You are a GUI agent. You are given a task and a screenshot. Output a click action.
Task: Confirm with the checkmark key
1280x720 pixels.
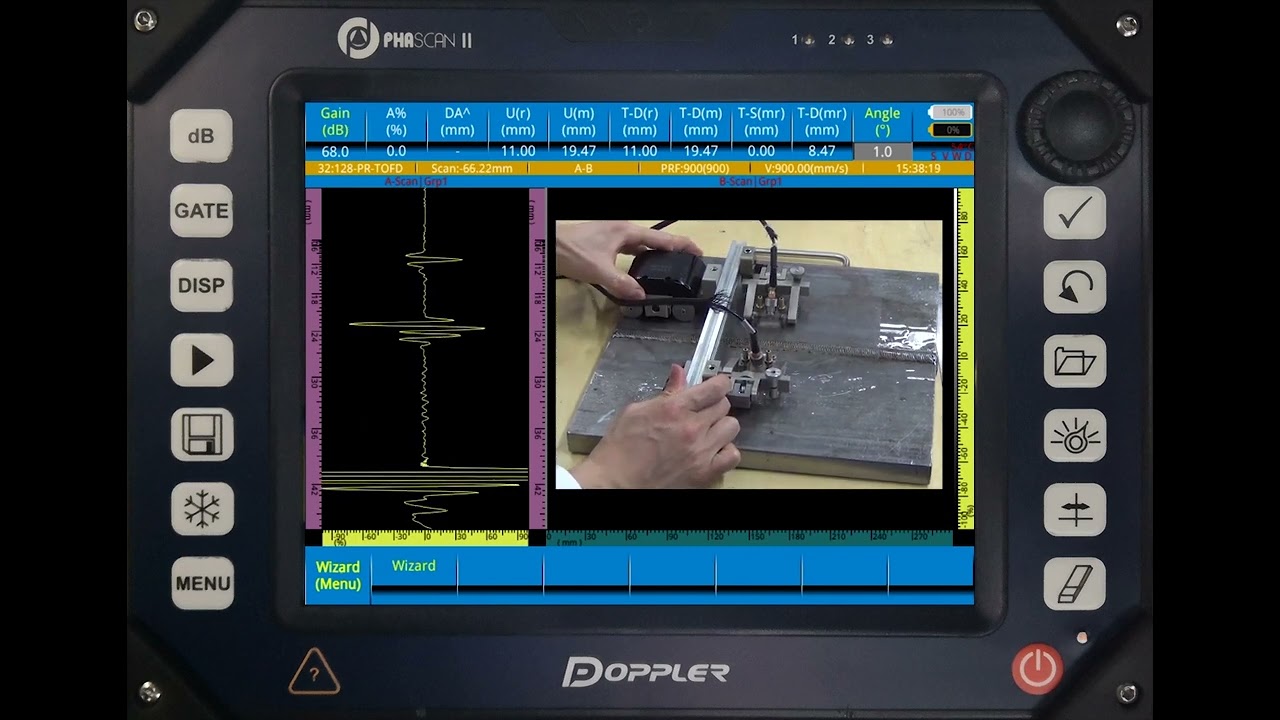point(1075,212)
